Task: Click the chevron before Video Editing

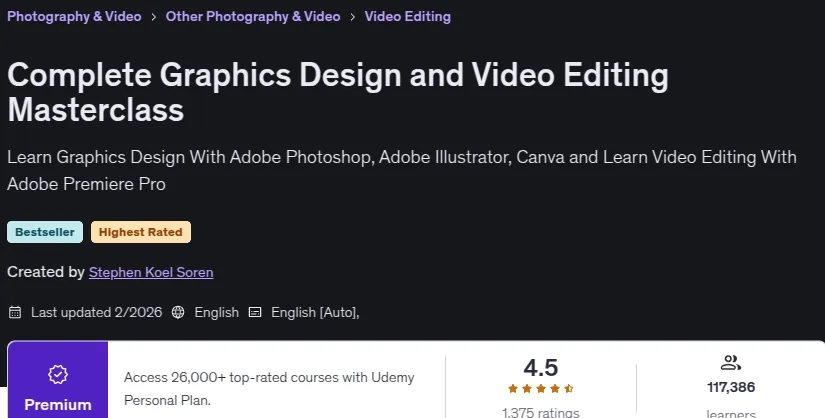Action: pyautogui.click(x=353, y=17)
